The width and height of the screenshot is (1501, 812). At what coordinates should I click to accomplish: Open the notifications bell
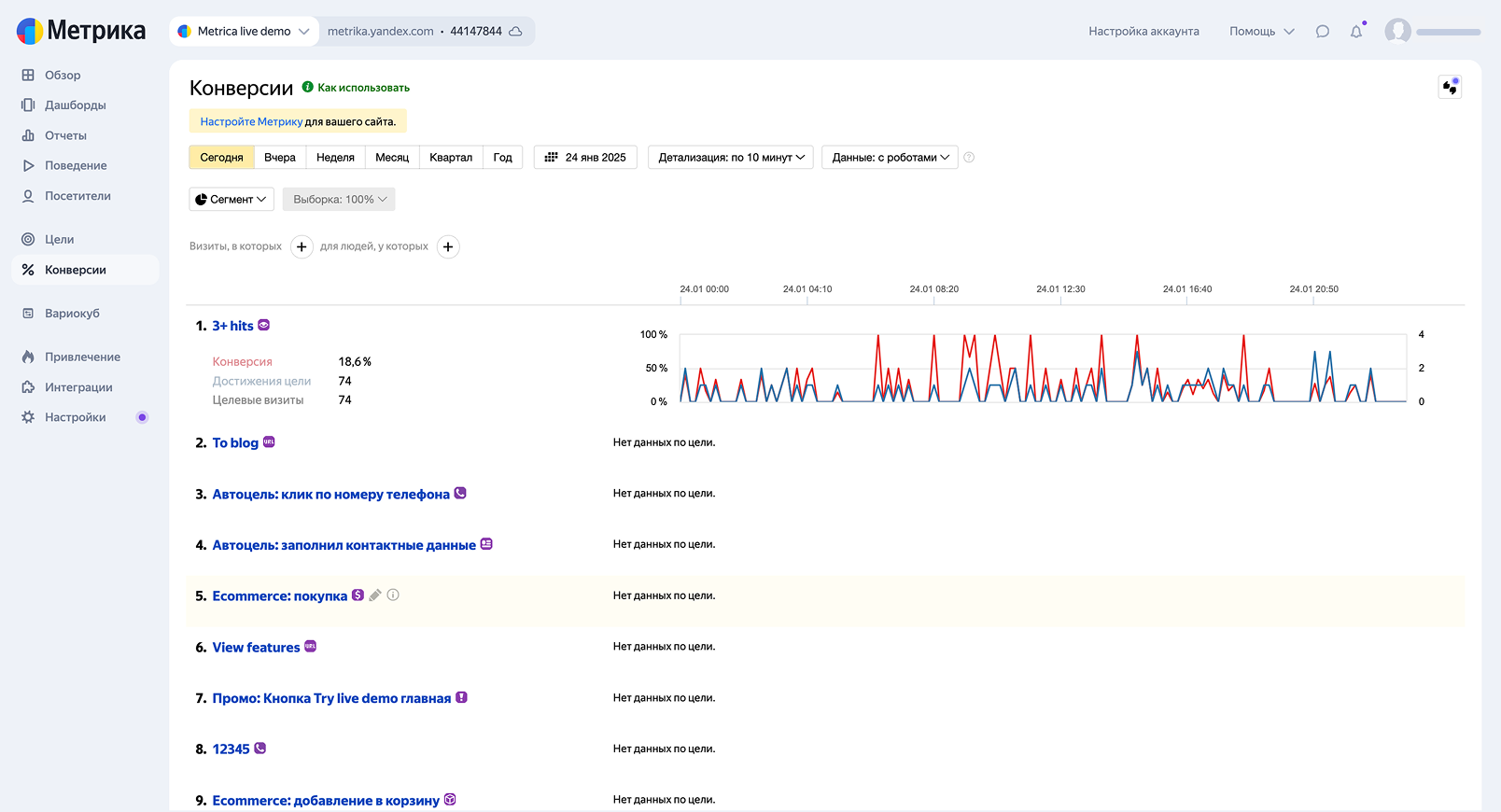(x=1356, y=32)
